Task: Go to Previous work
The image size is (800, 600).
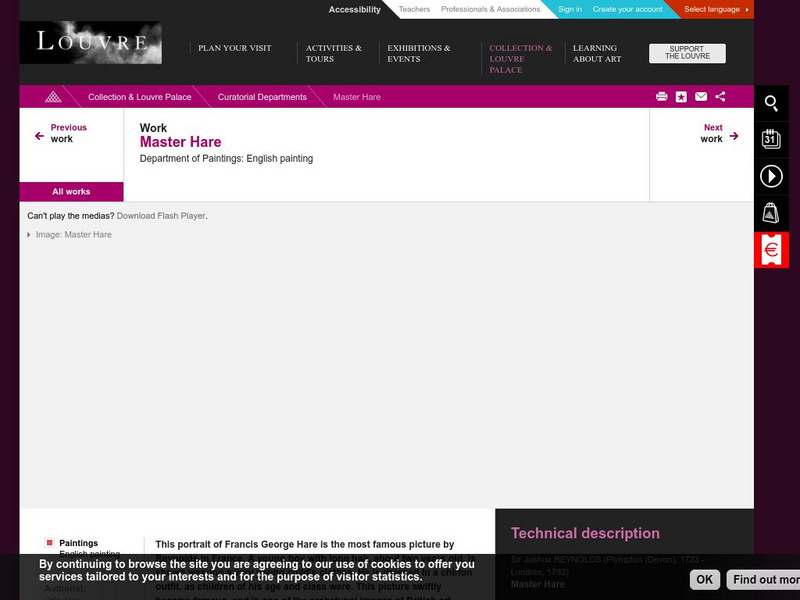Action: (x=68, y=133)
